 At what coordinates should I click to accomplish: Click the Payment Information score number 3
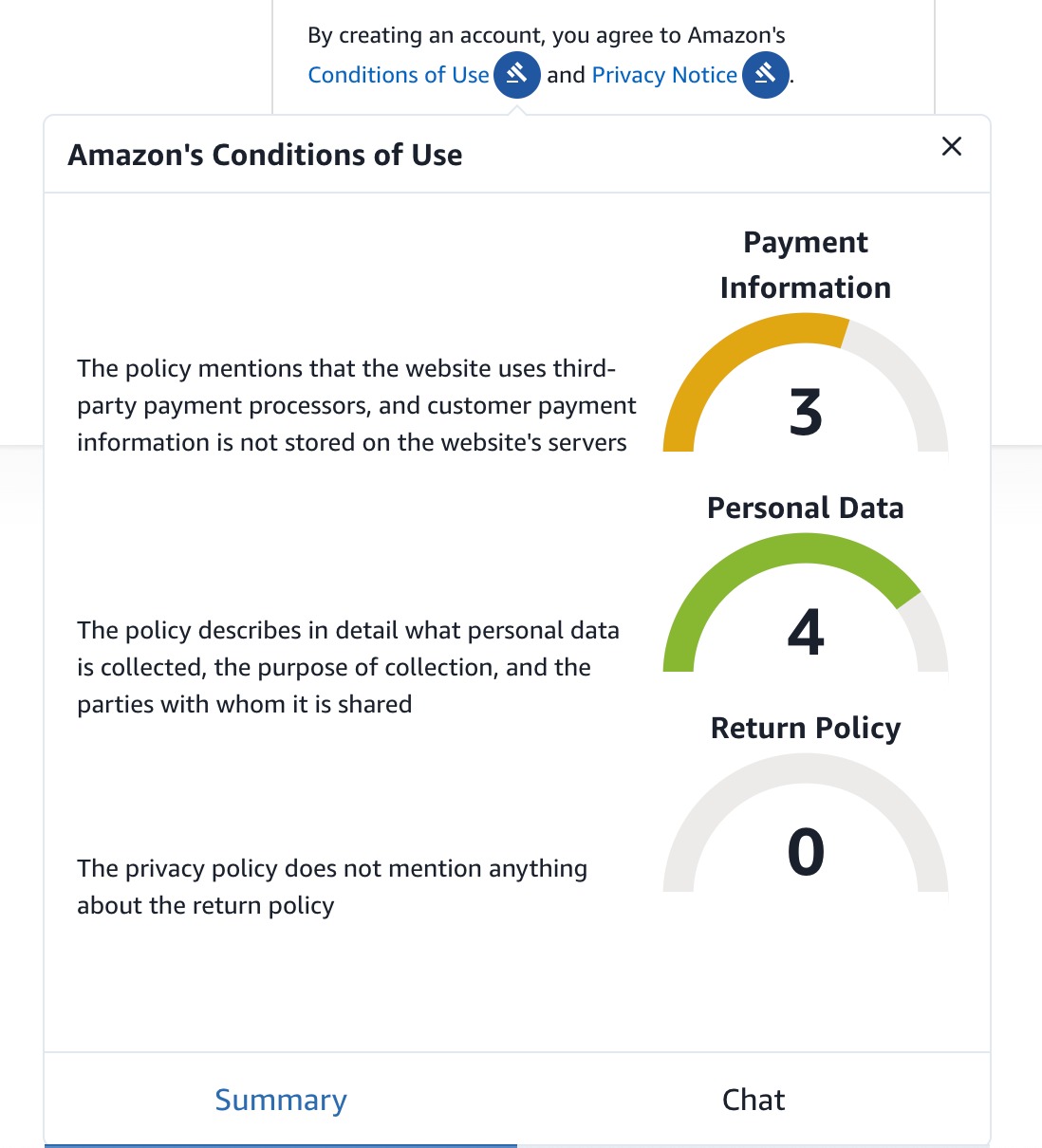point(806,413)
